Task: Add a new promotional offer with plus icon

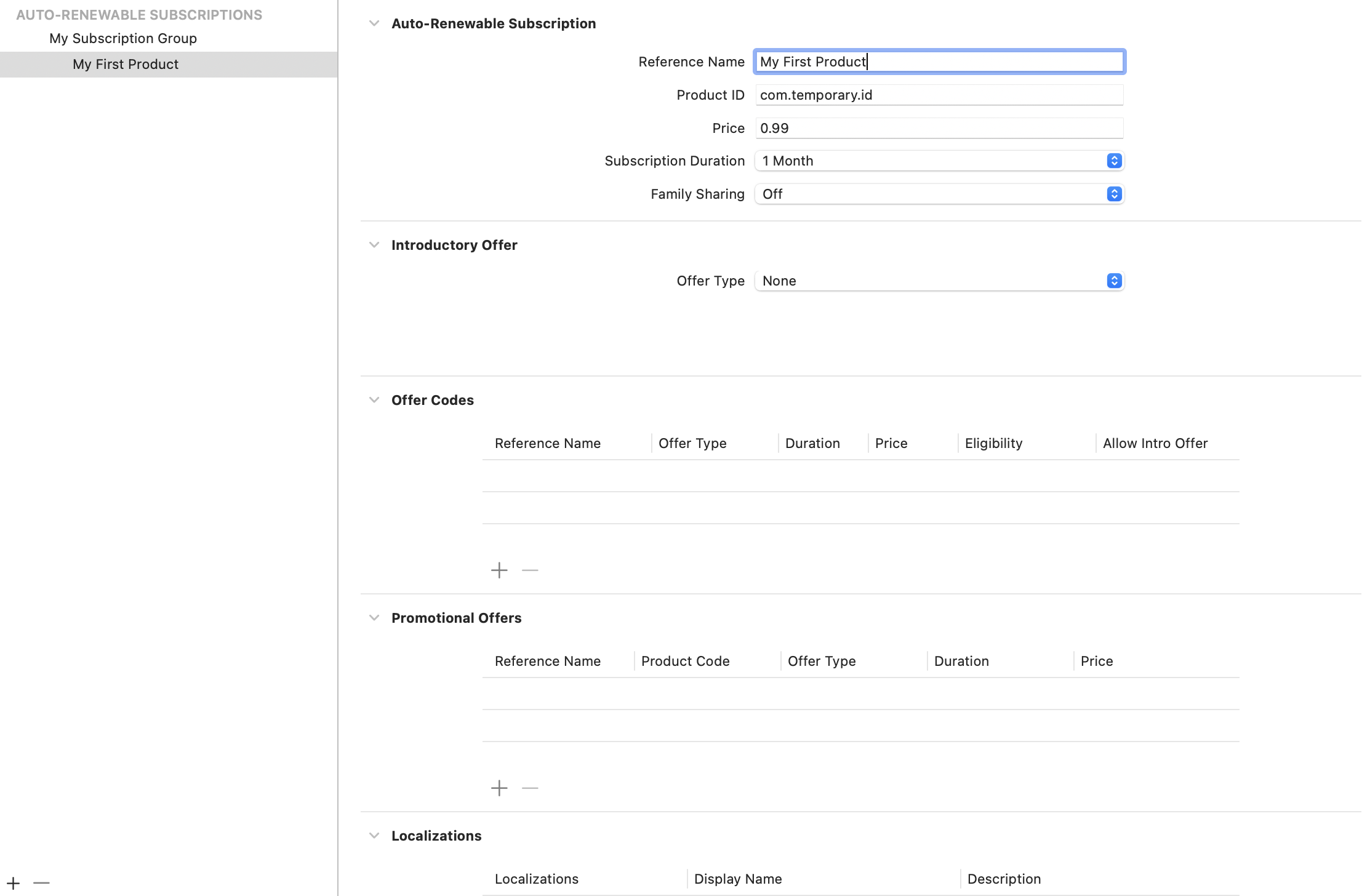Action: coord(499,788)
